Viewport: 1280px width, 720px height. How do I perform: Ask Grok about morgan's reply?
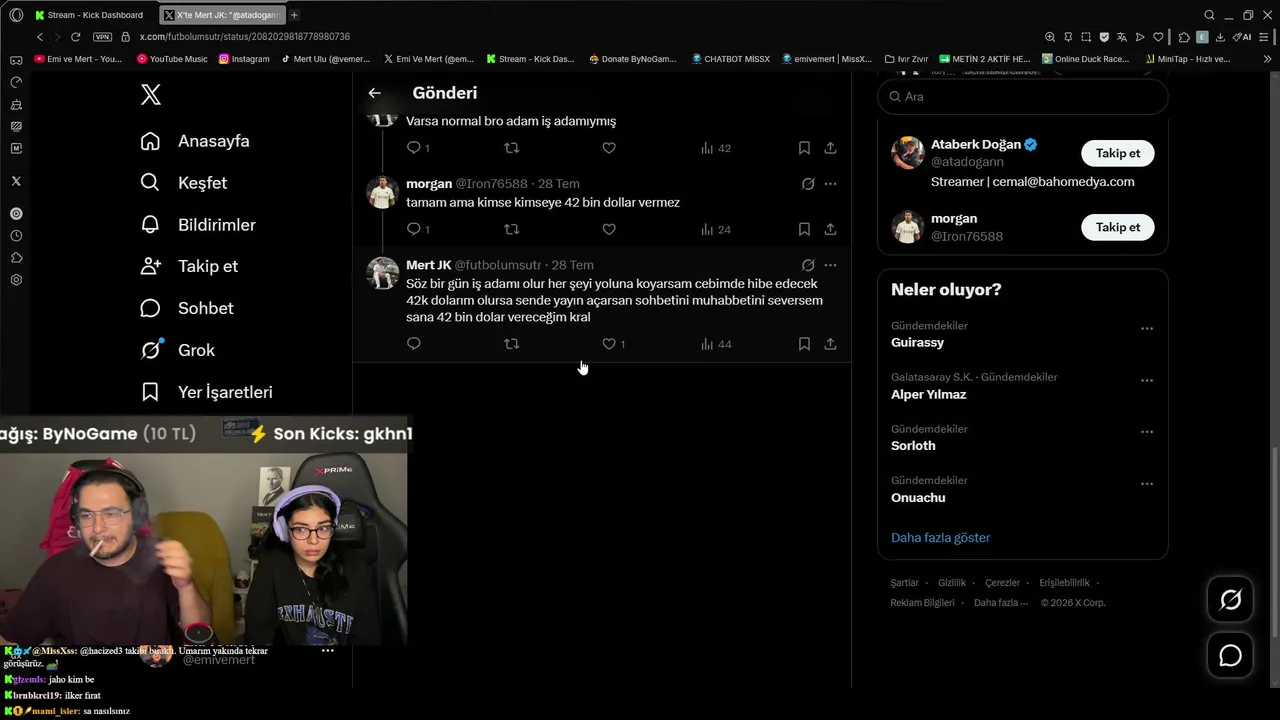[x=808, y=184]
